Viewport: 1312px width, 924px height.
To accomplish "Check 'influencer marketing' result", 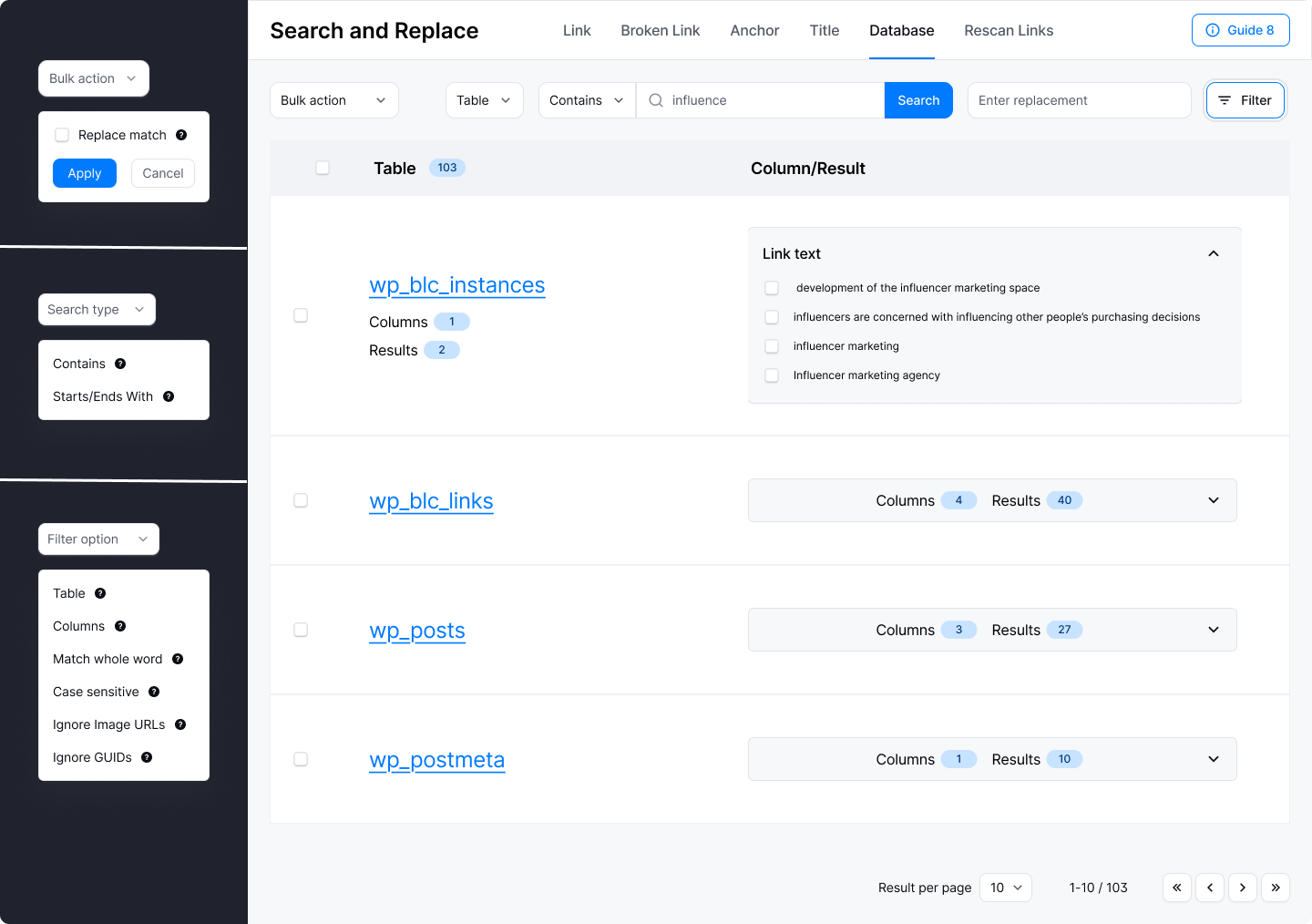I will 772,346.
